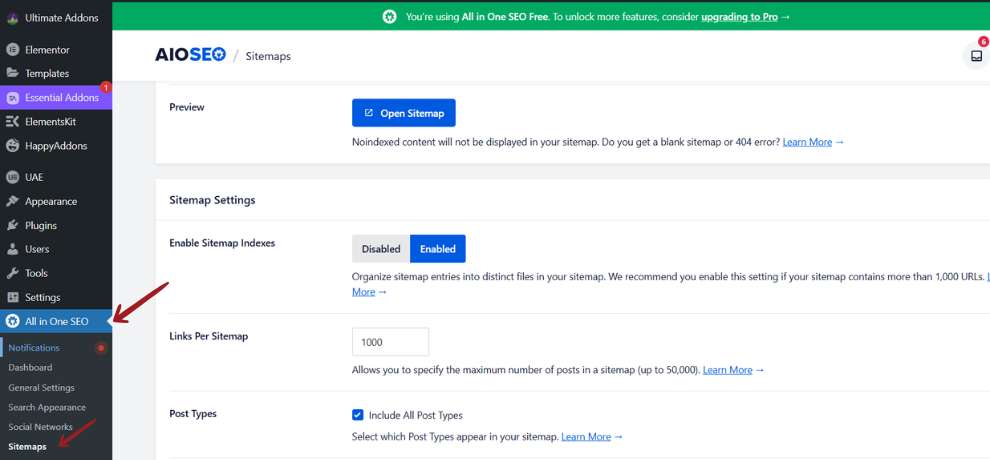
Task: Go to the Social Networks submenu
Action: pos(40,427)
